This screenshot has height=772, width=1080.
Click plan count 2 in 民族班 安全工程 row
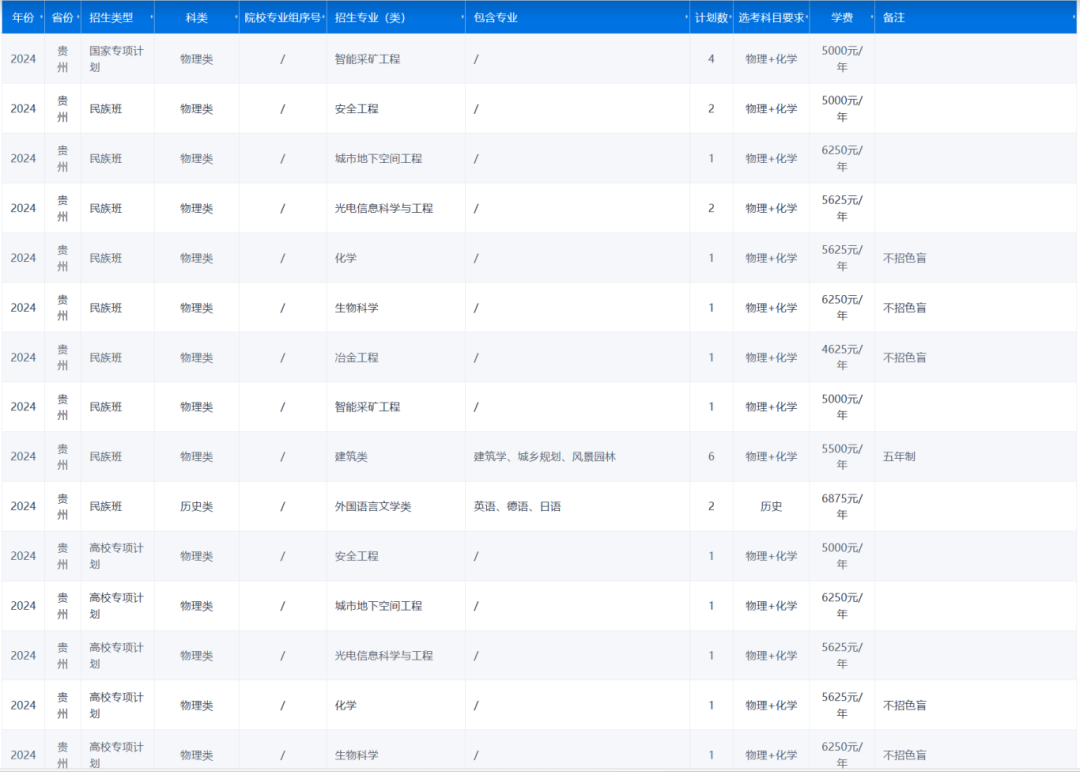(x=711, y=109)
